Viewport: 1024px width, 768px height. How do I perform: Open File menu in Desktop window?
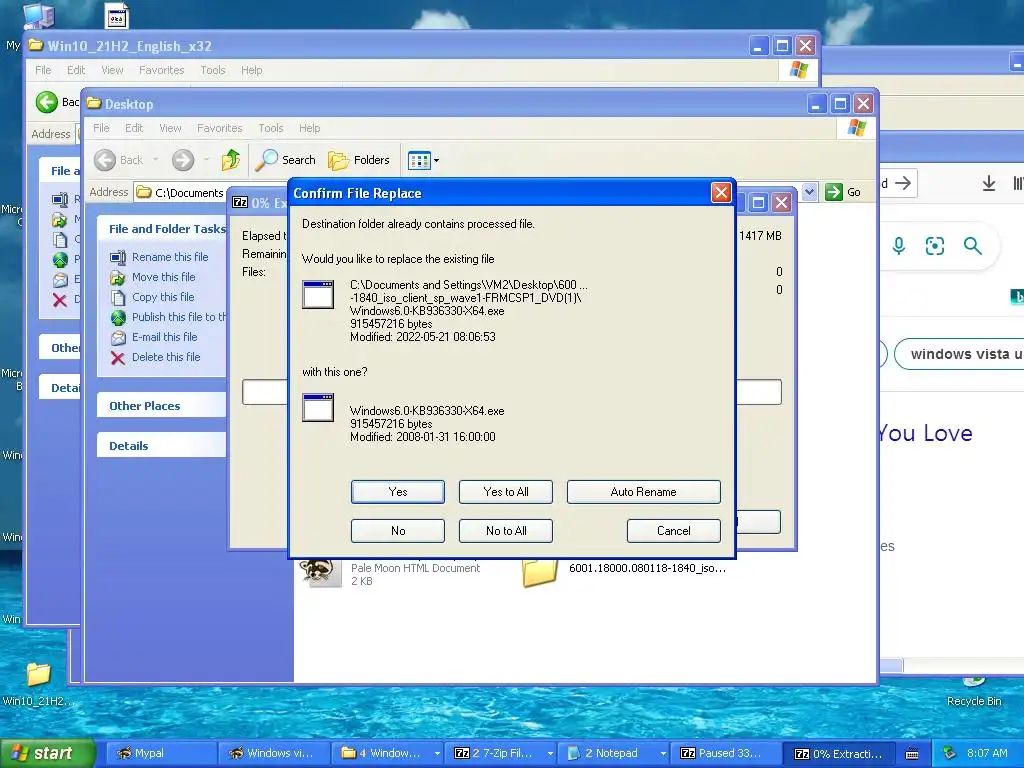[101, 128]
